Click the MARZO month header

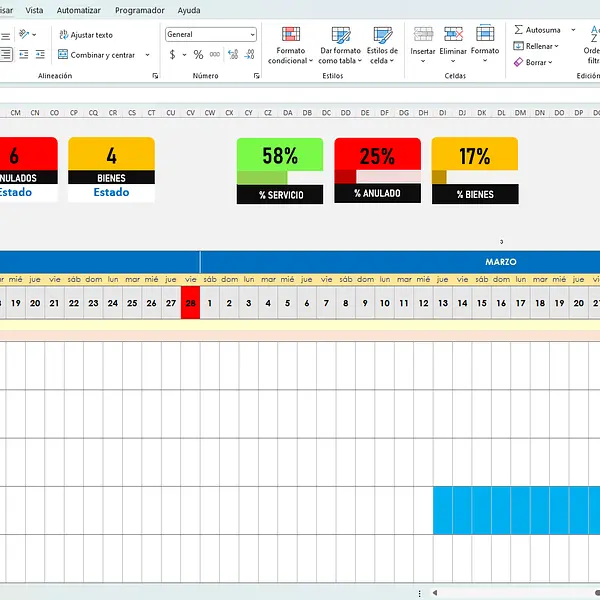(x=501, y=262)
